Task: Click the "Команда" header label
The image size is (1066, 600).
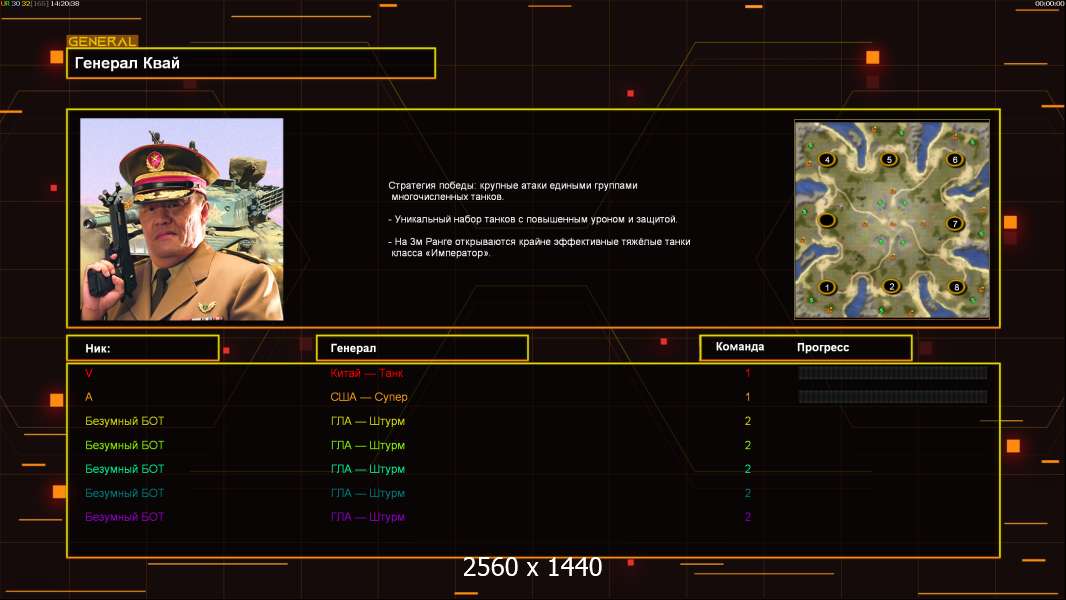Action: pyautogui.click(x=740, y=347)
